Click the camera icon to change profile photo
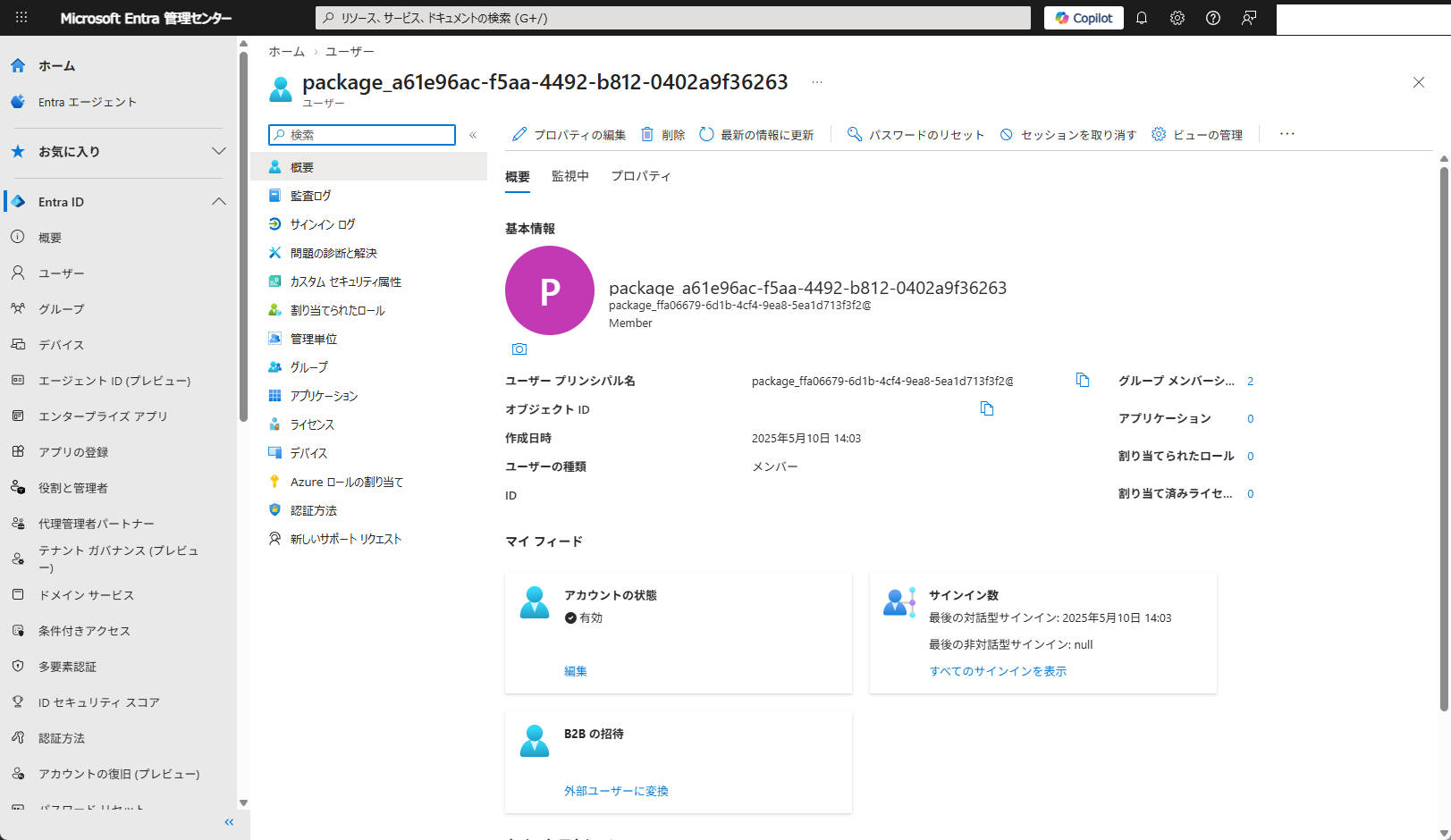The image size is (1451, 840). (519, 349)
